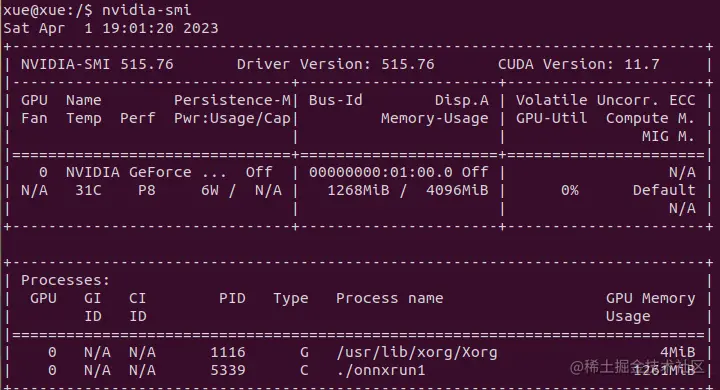Select the NVIDIA-SMI 515.76 version text
The image size is (720, 390).
[x=97, y=64]
